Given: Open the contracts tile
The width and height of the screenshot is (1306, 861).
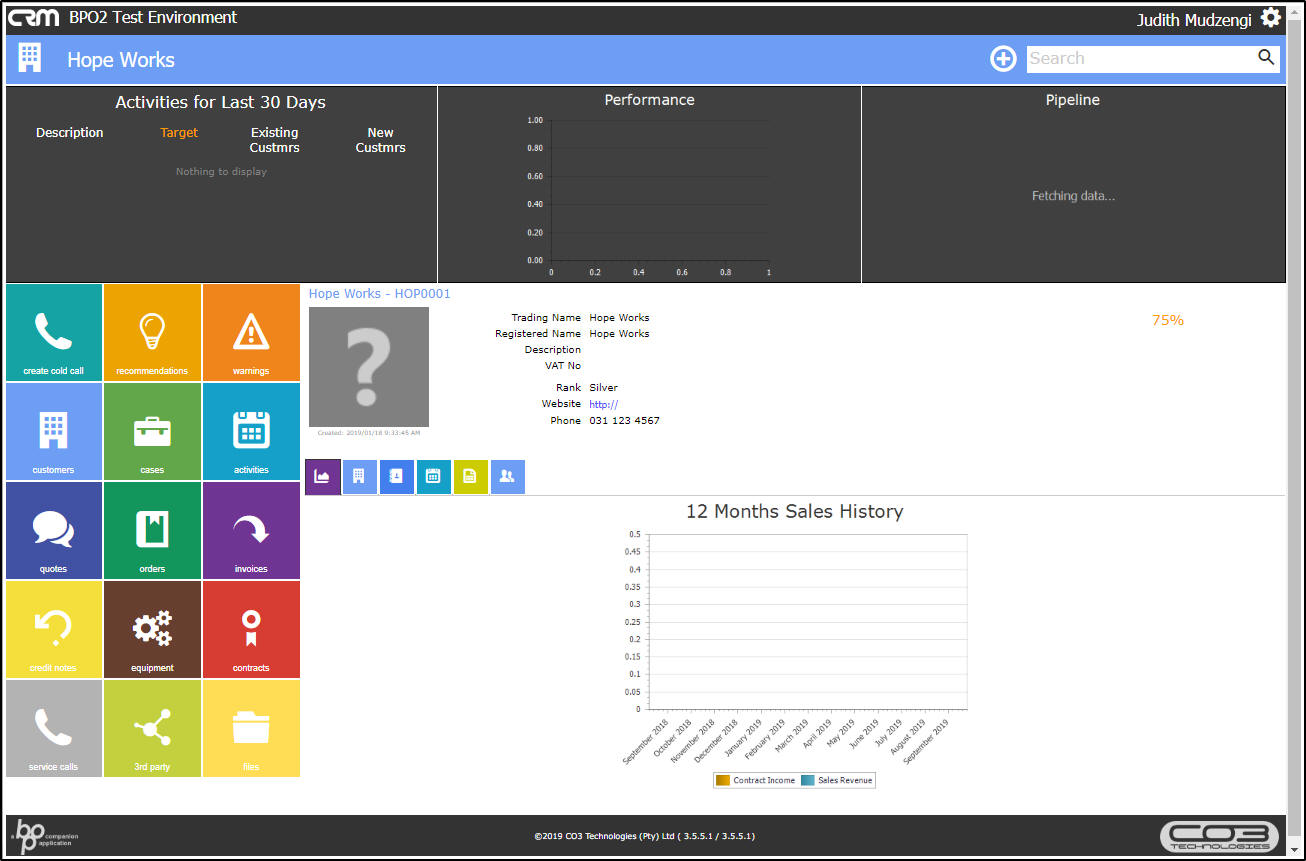Looking at the screenshot, I should [251, 629].
